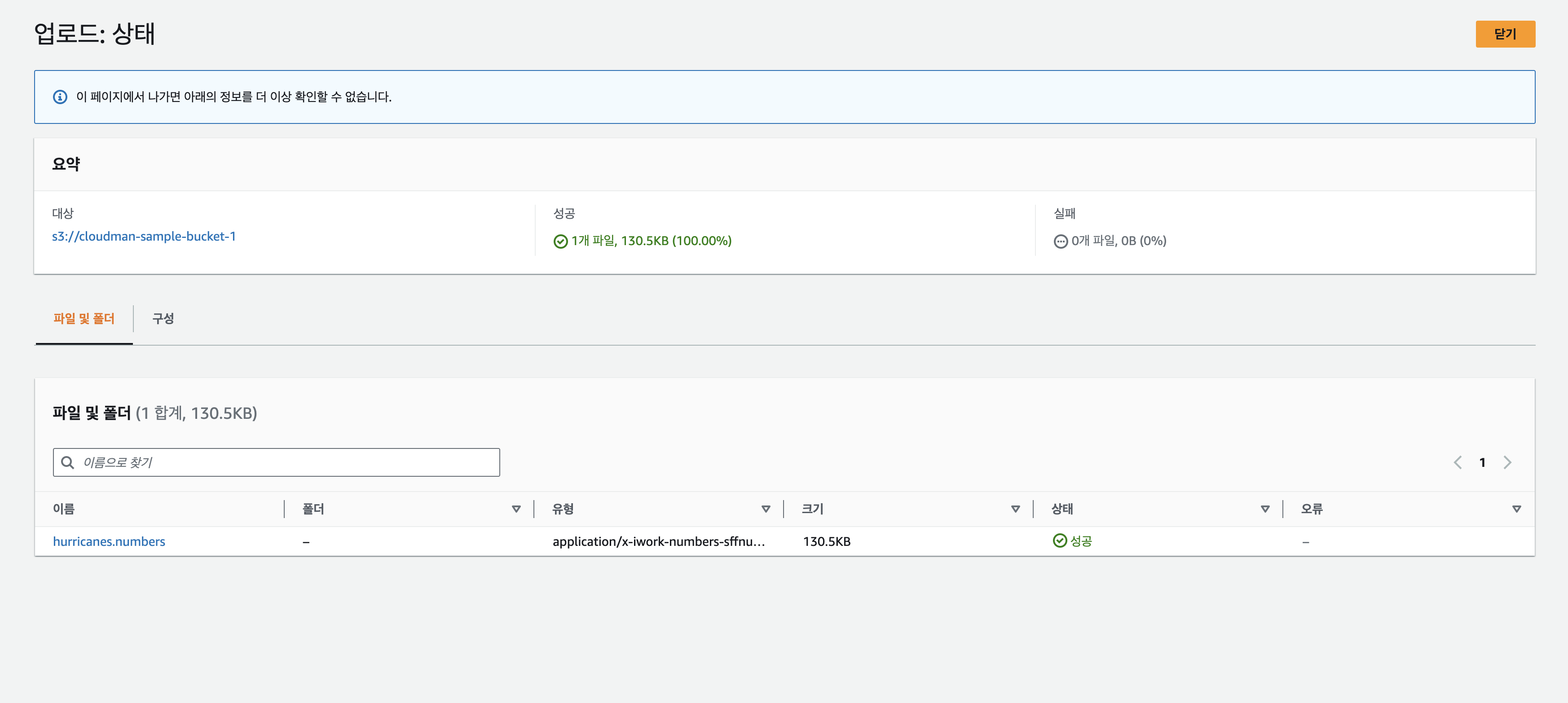Sort by 유형 column arrow
The image size is (1568, 703).
(765, 509)
